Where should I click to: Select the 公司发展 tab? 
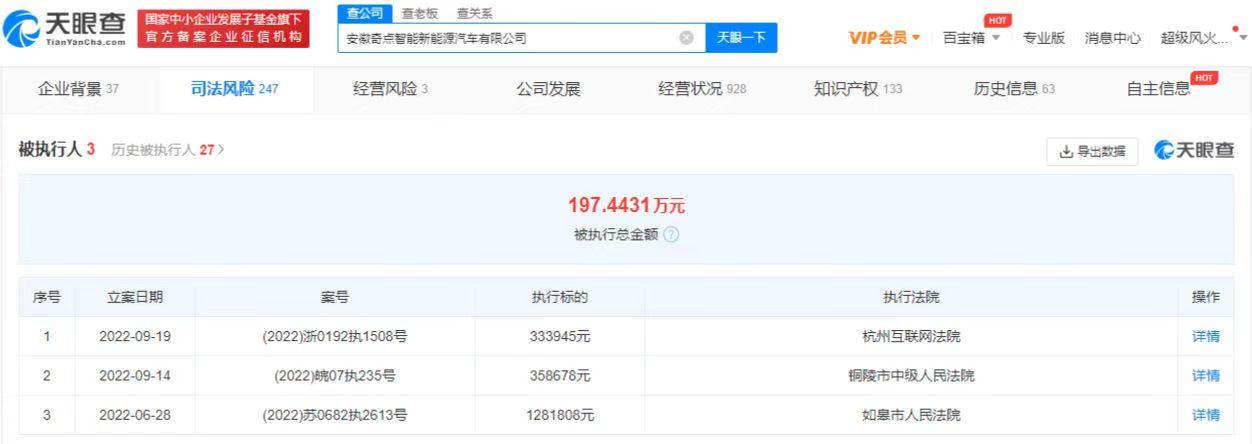(548, 89)
